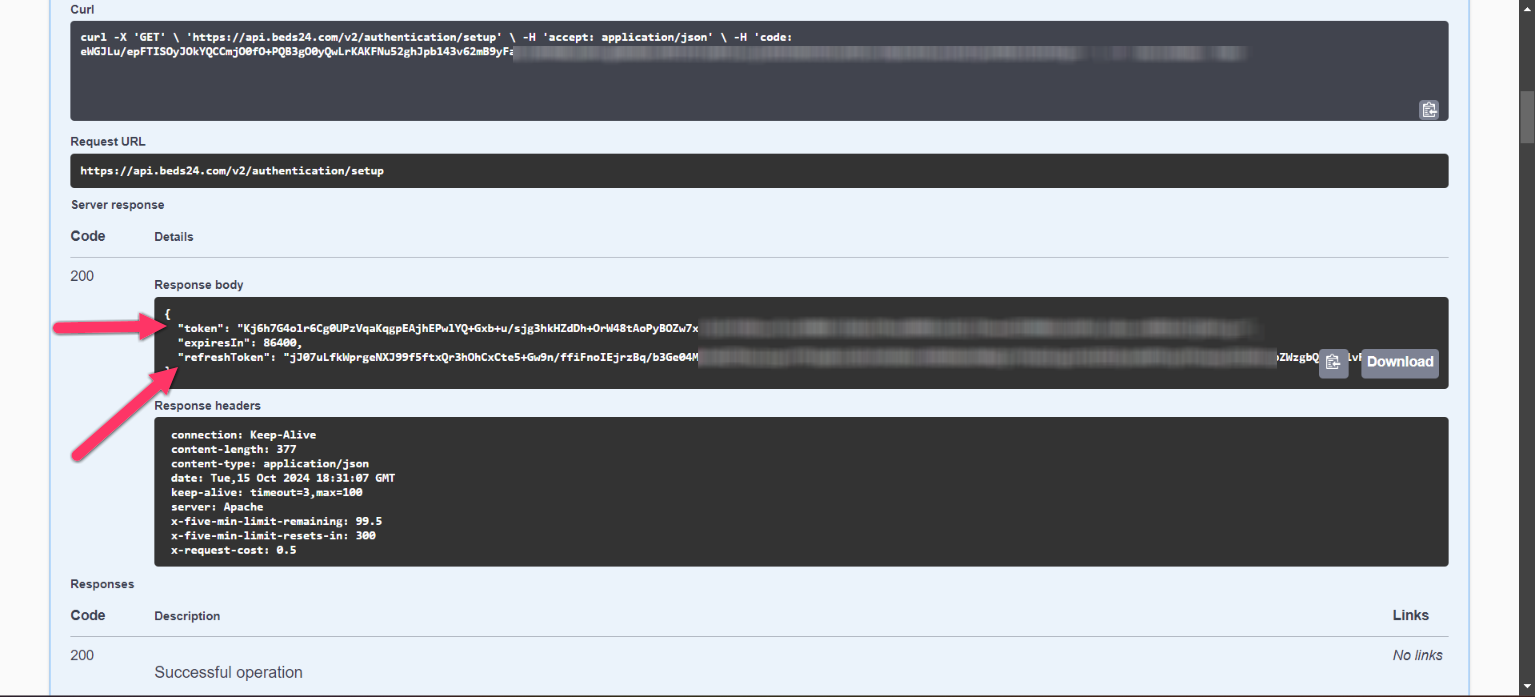This screenshot has width=1535, height=697.
Task: Click the x-request-cost: 0.5 header
Action: click(233, 550)
